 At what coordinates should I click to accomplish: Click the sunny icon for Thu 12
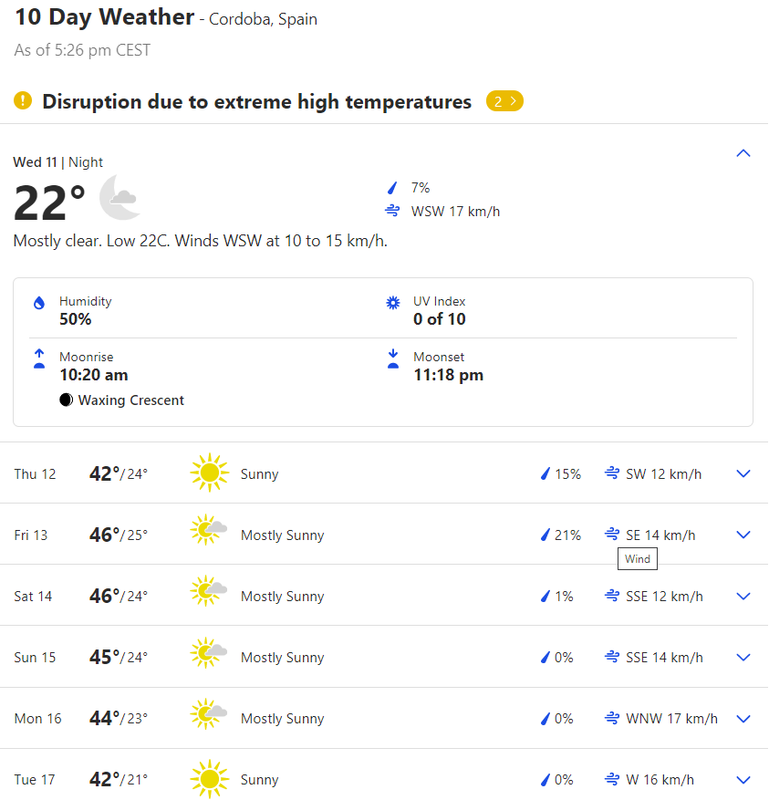point(209,474)
